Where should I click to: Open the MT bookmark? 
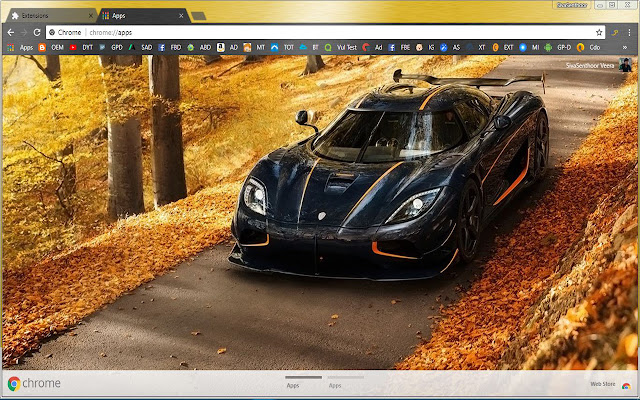click(x=254, y=47)
